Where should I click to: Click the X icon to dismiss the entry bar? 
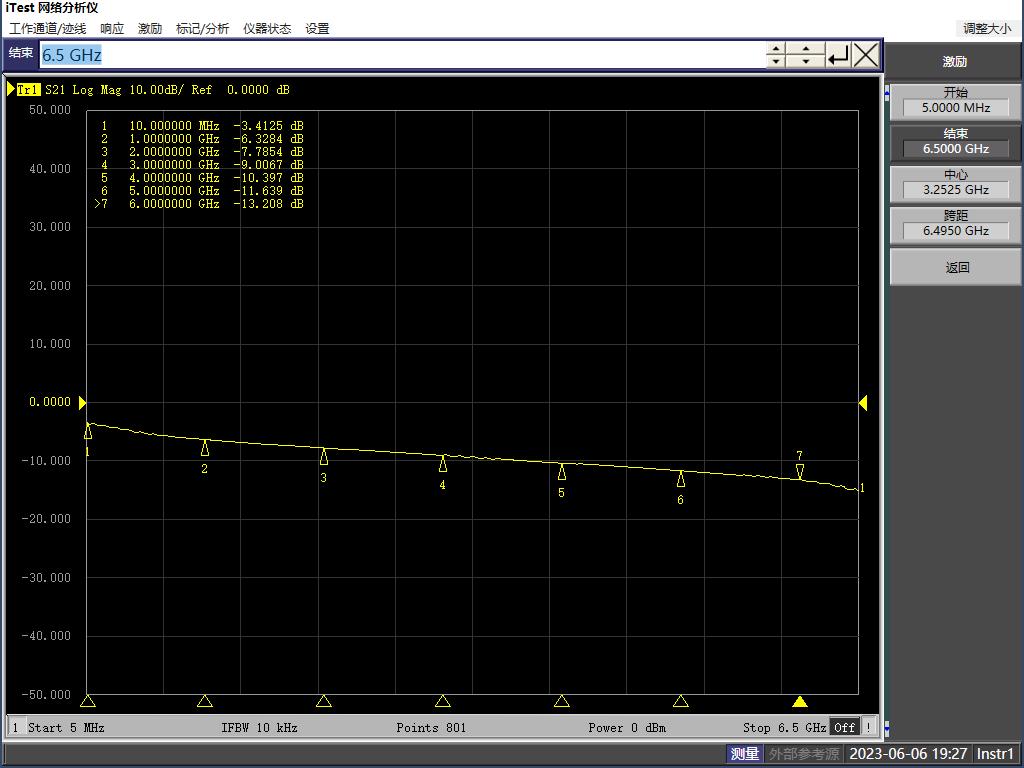(866, 56)
